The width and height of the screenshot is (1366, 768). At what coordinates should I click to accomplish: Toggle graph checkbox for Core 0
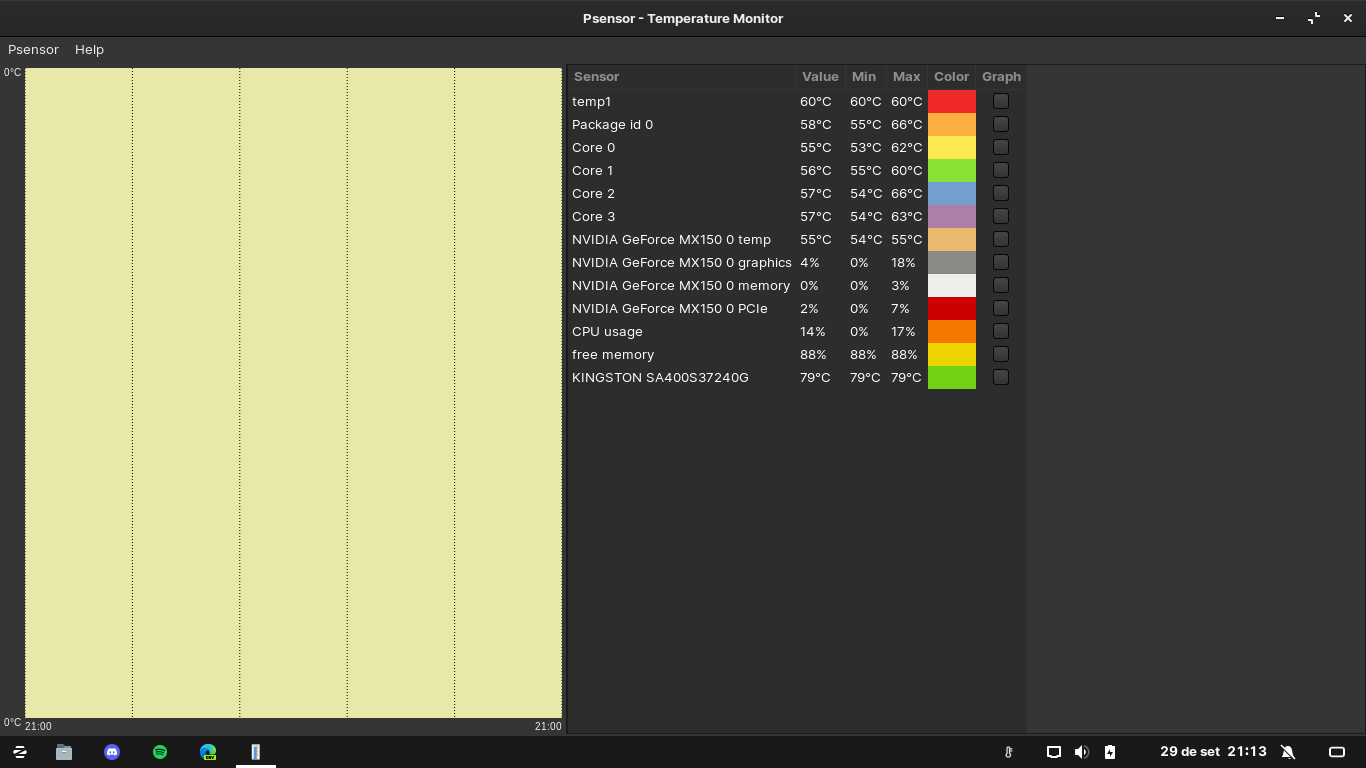click(x=1001, y=147)
